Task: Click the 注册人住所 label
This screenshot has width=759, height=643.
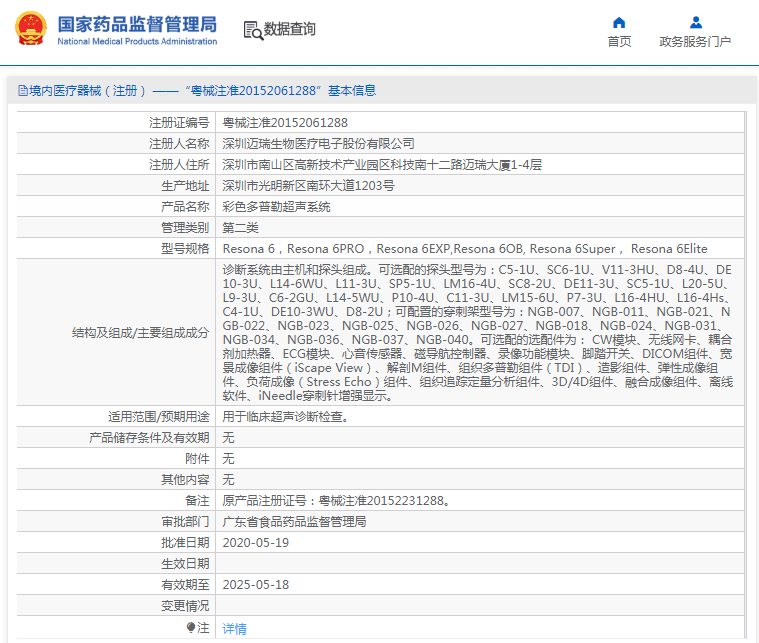Action: [179, 165]
